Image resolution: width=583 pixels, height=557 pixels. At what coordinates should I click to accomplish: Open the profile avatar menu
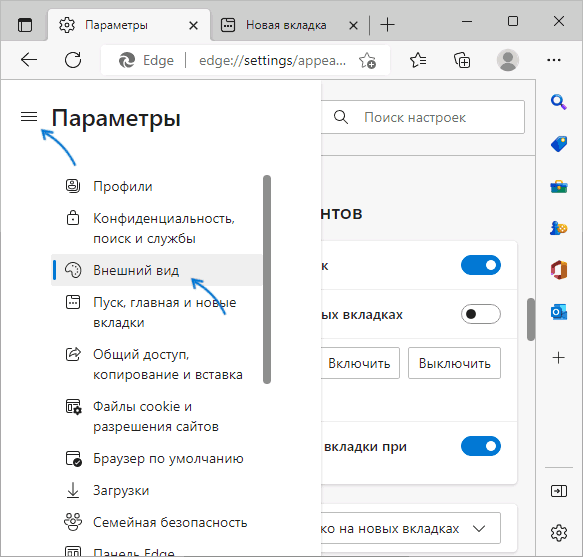508,59
